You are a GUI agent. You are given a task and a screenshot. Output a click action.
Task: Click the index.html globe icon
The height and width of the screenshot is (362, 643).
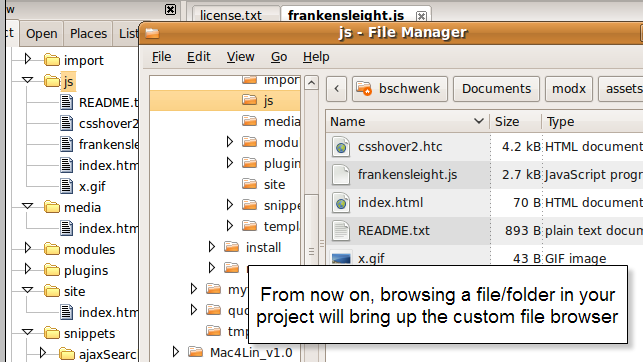341,203
